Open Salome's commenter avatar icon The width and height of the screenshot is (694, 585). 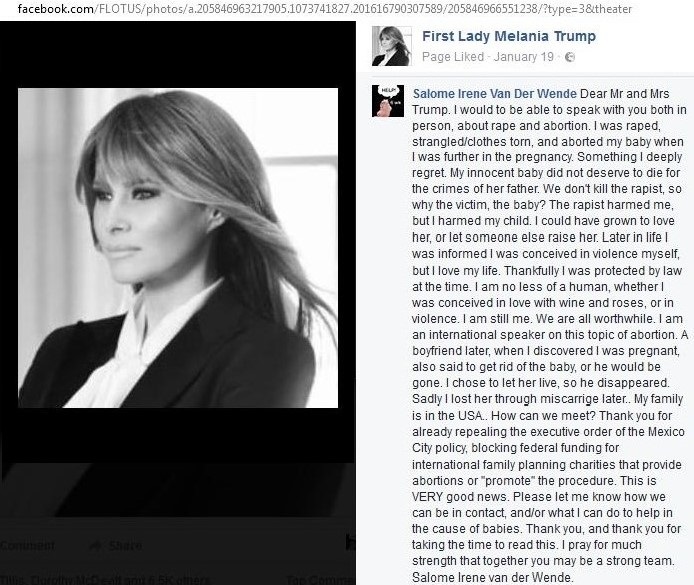pyautogui.click(x=388, y=101)
